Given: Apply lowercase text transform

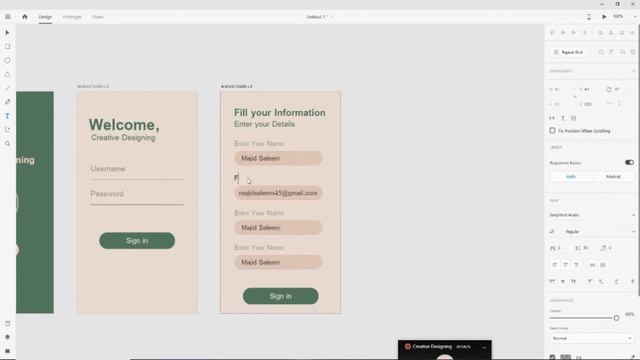Looking at the screenshot, I should (x=563, y=282).
